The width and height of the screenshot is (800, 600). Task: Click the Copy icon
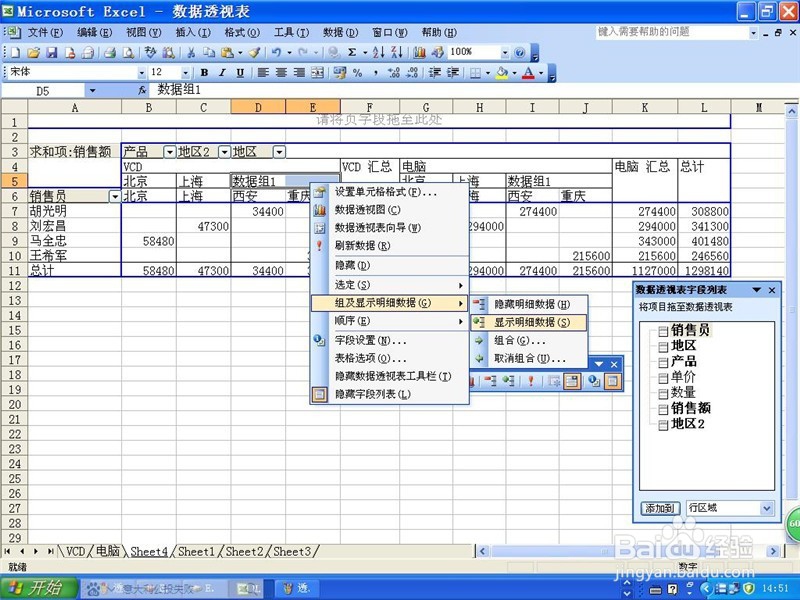(209, 52)
